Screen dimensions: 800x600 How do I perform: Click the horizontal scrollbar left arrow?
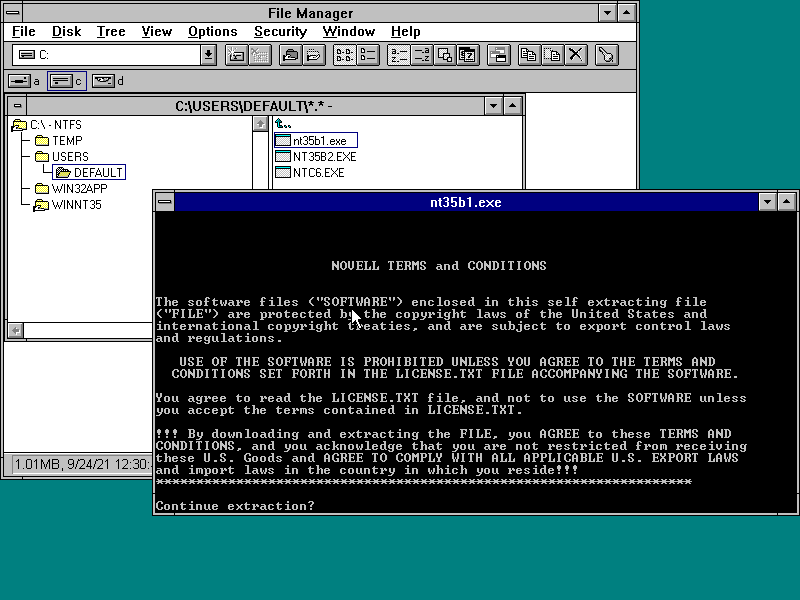[16, 331]
